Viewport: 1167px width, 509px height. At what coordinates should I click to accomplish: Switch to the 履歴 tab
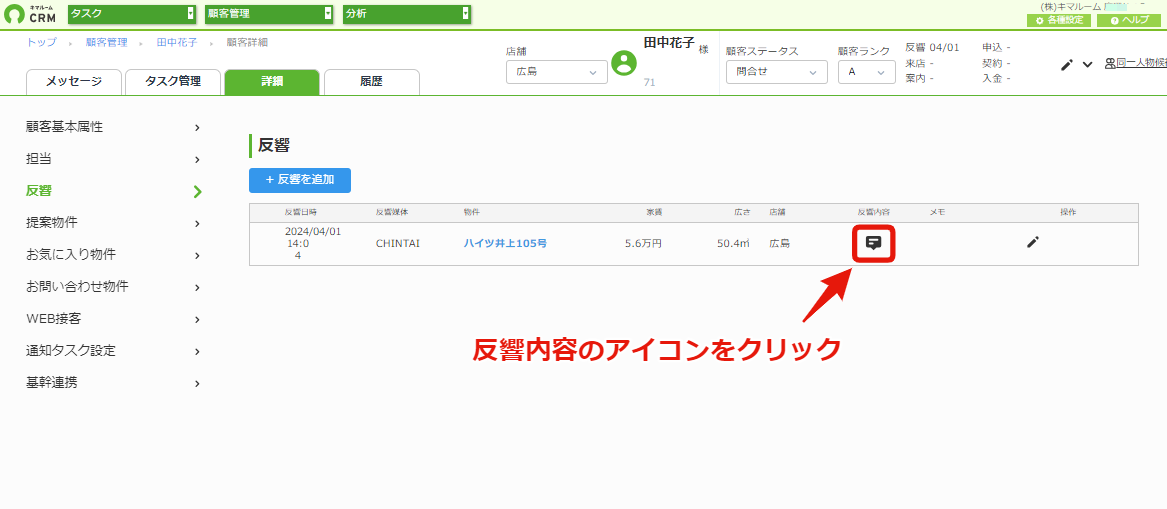[x=371, y=82]
